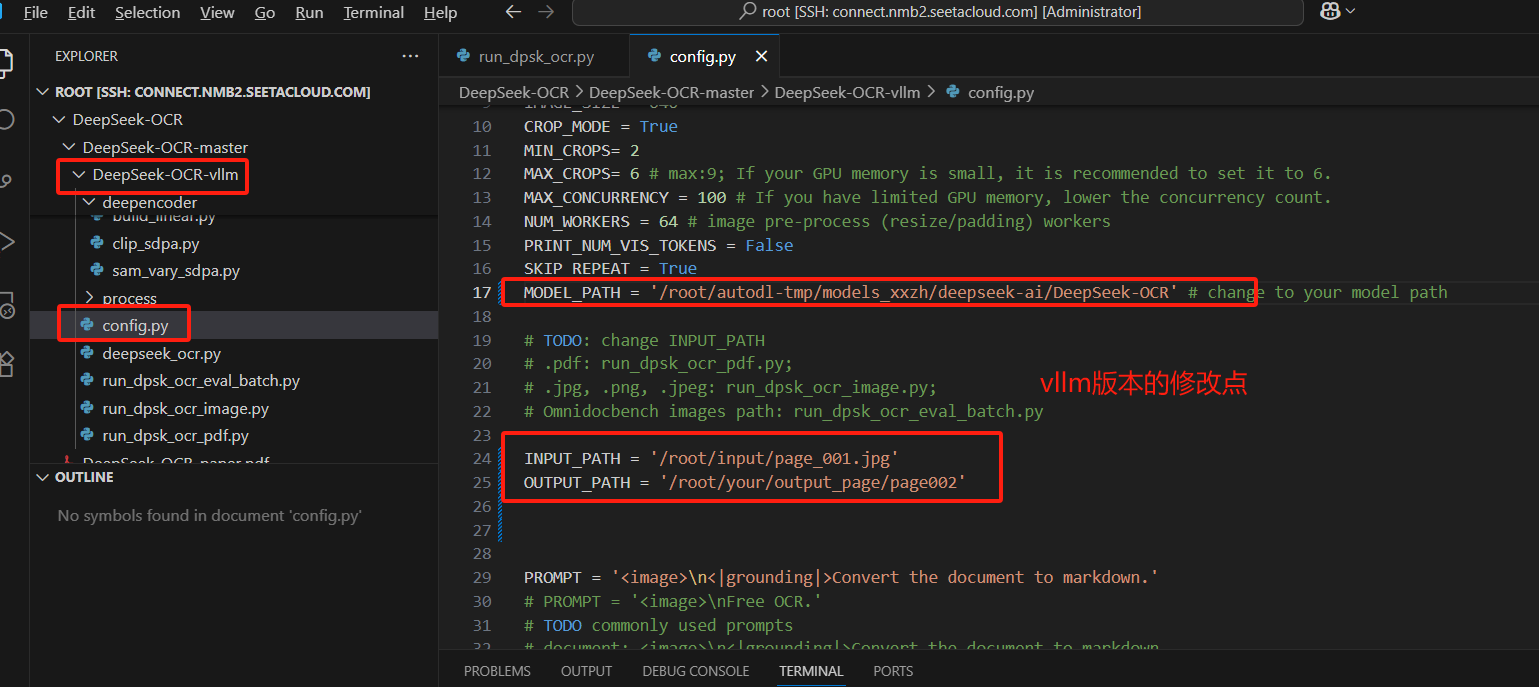Open the Run menu
The width and height of the screenshot is (1539, 687).
click(x=309, y=13)
